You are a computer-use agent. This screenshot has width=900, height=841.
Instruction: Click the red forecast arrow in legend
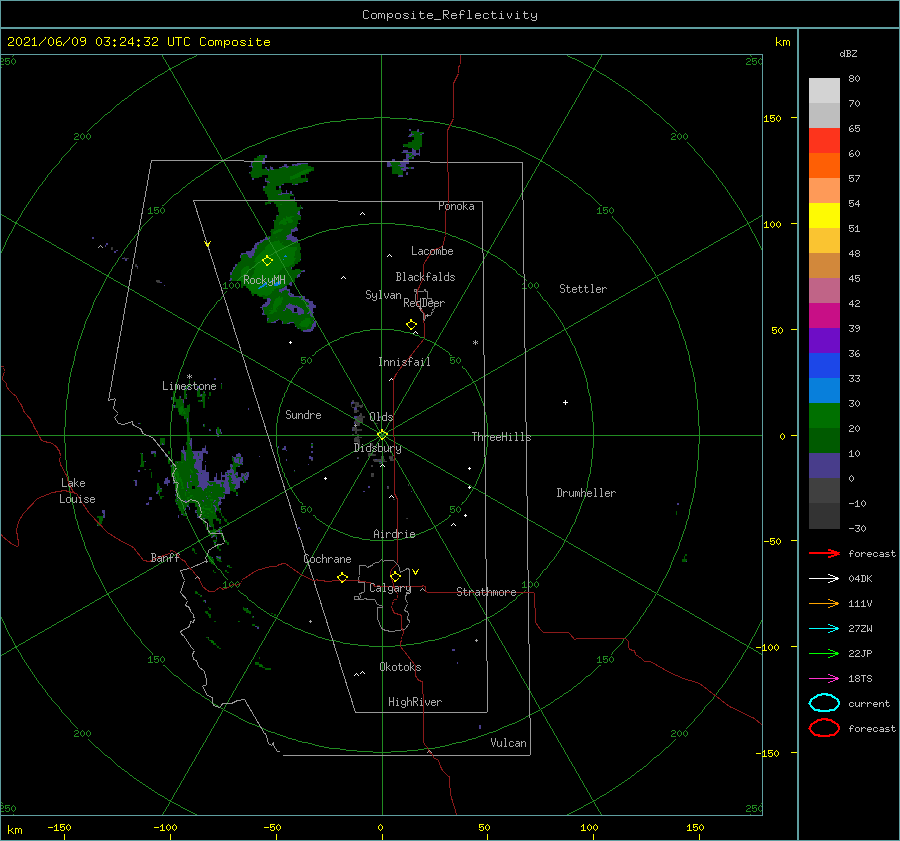coord(824,553)
